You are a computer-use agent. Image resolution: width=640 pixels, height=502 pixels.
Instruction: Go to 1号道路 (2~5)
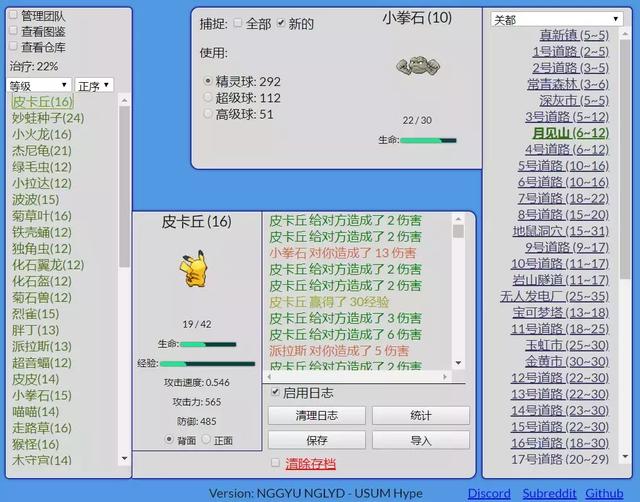pos(570,51)
